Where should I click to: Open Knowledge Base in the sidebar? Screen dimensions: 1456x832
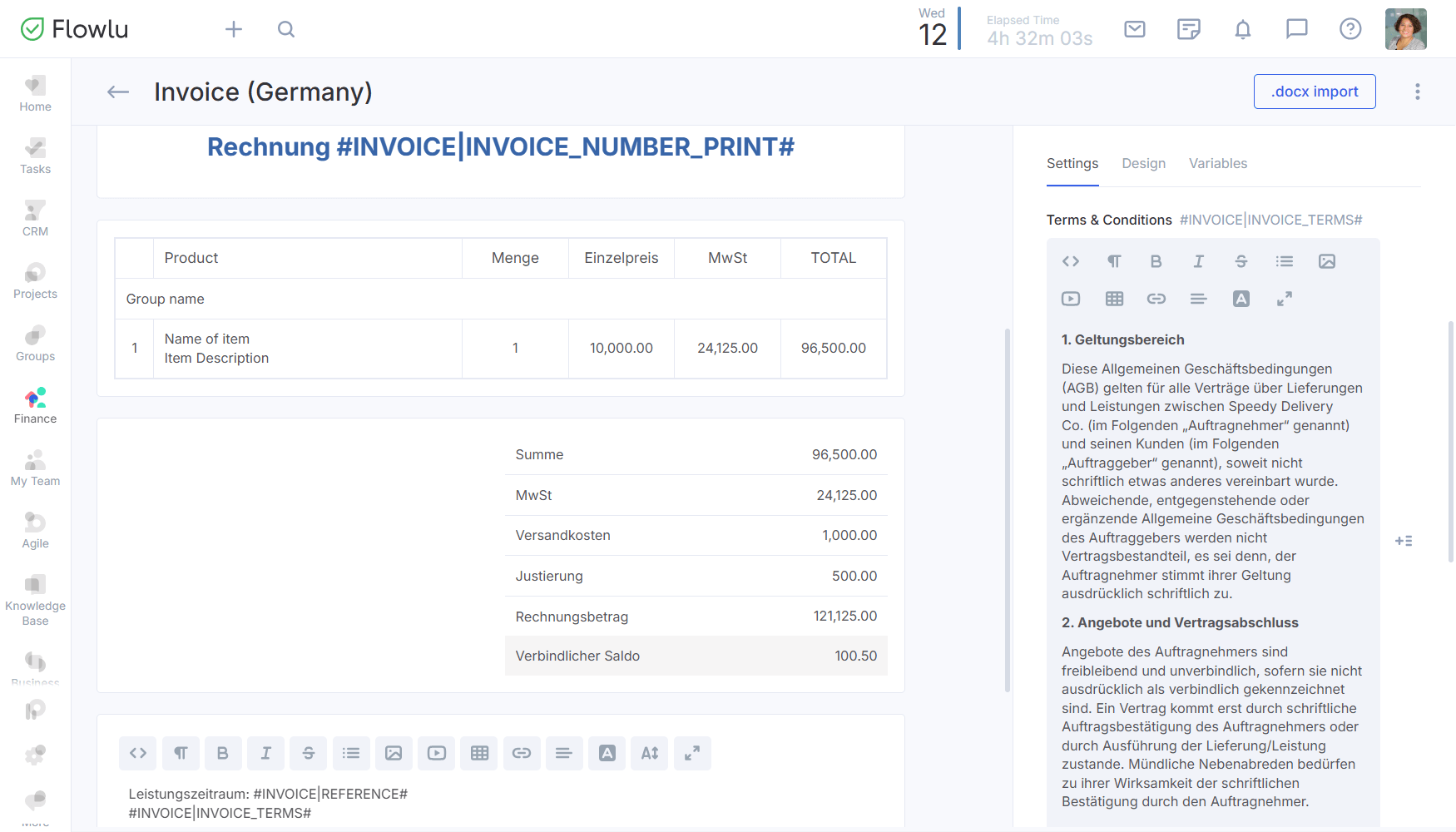pos(35,600)
